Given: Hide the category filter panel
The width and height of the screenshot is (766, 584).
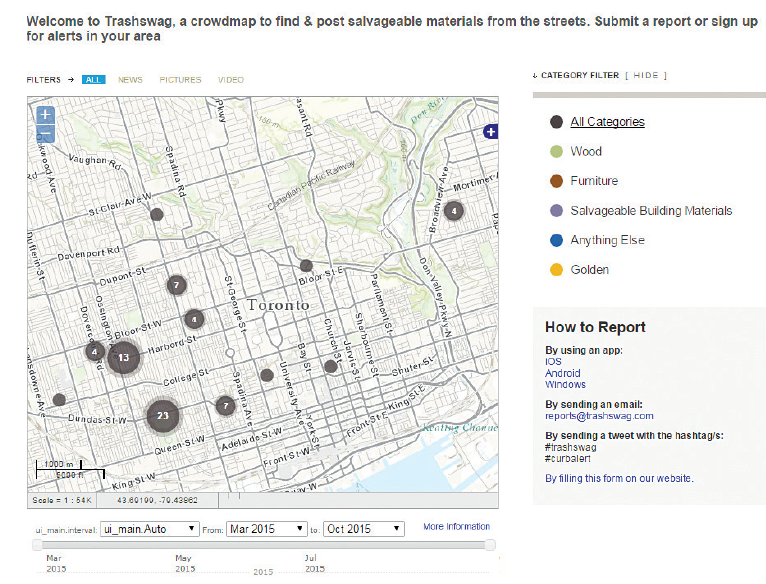Looking at the screenshot, I should tap(646, 75).
